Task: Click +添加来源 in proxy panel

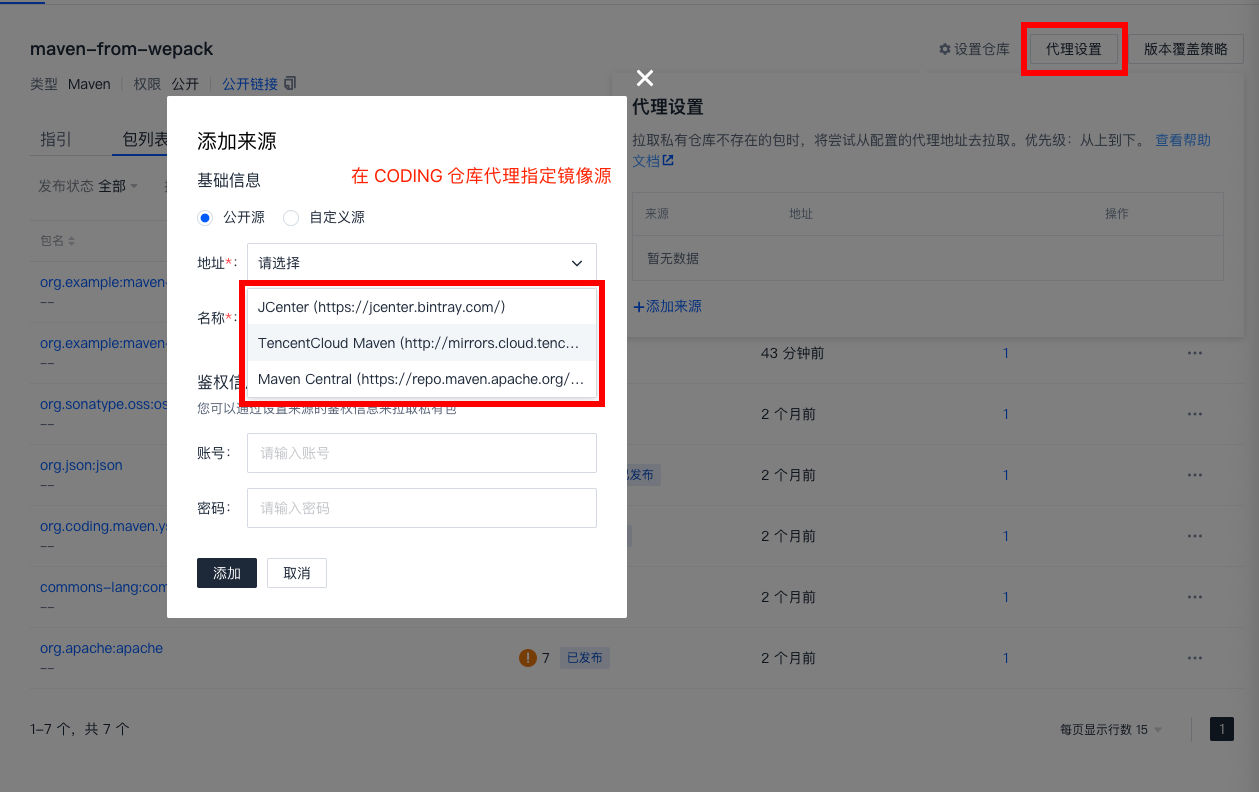Action: (x=667, y=306)
